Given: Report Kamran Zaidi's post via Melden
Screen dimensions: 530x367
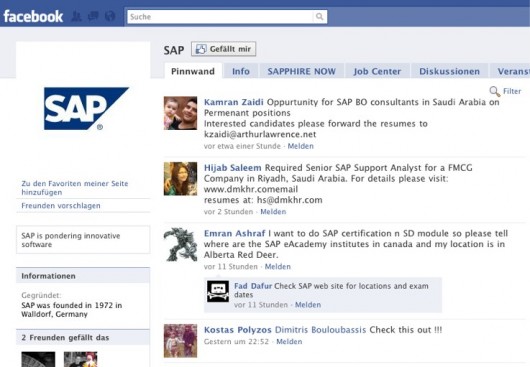Looking at the screenshot, I should [x=300, y=146].
